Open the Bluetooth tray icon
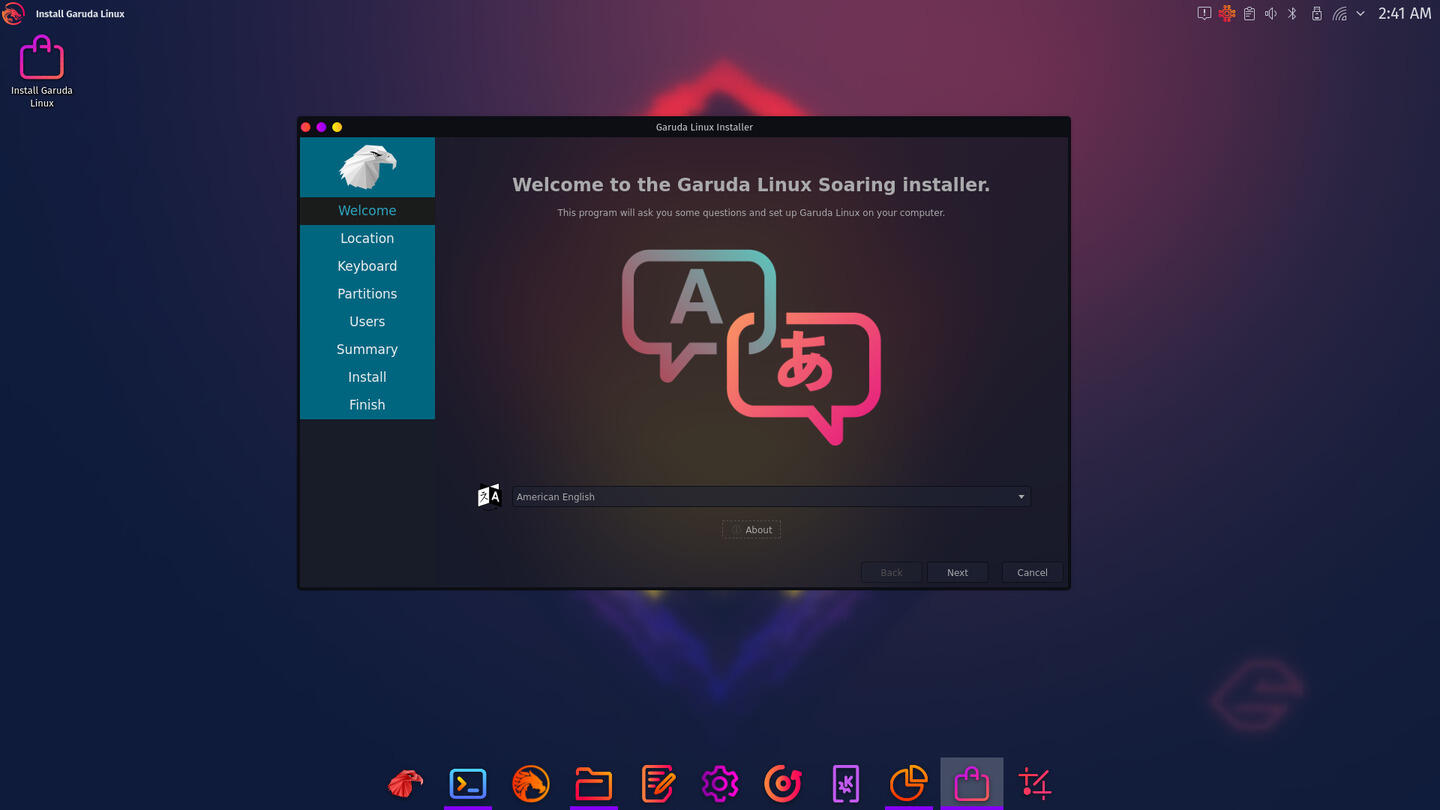The image size is (1440, 810). [1292, 14]
